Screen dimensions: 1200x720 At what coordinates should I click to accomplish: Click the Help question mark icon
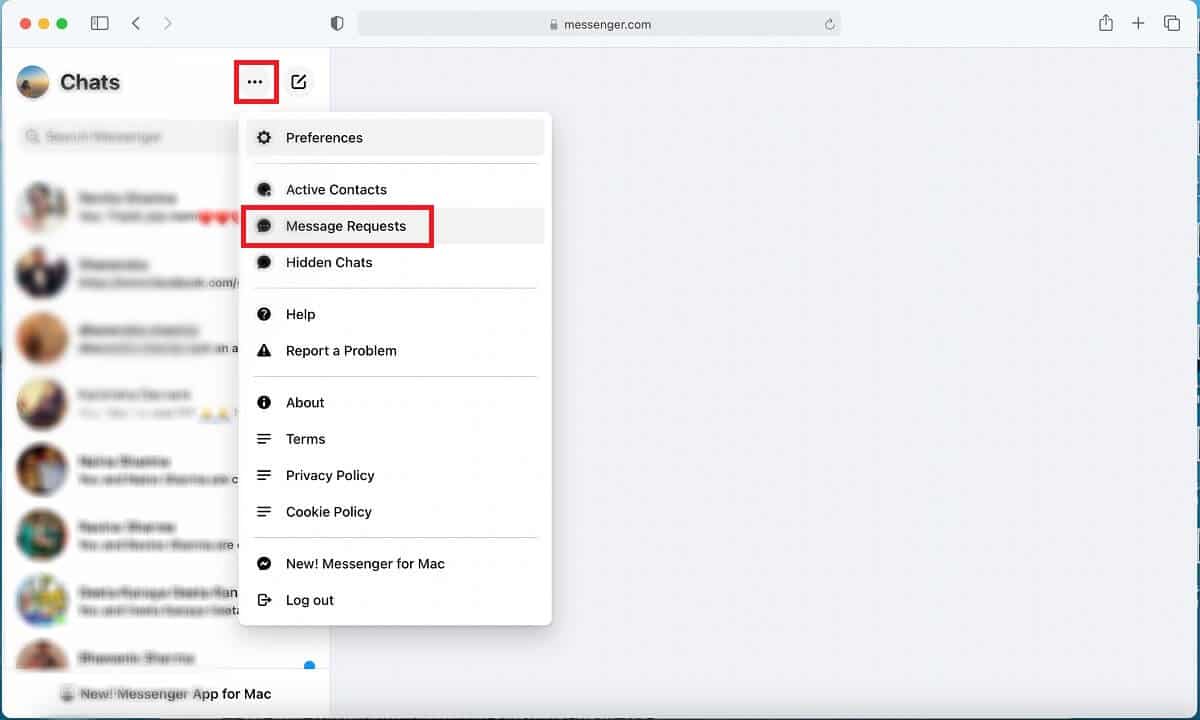[x=263, y=314]
